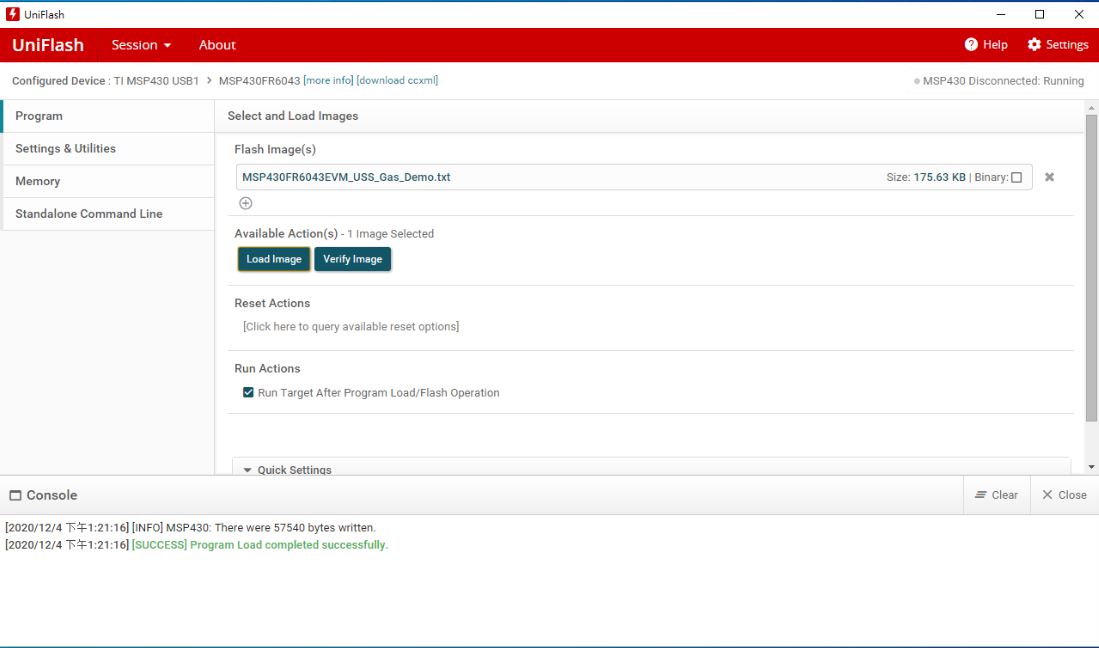Click the [download ccxml] link

point(397,81)
